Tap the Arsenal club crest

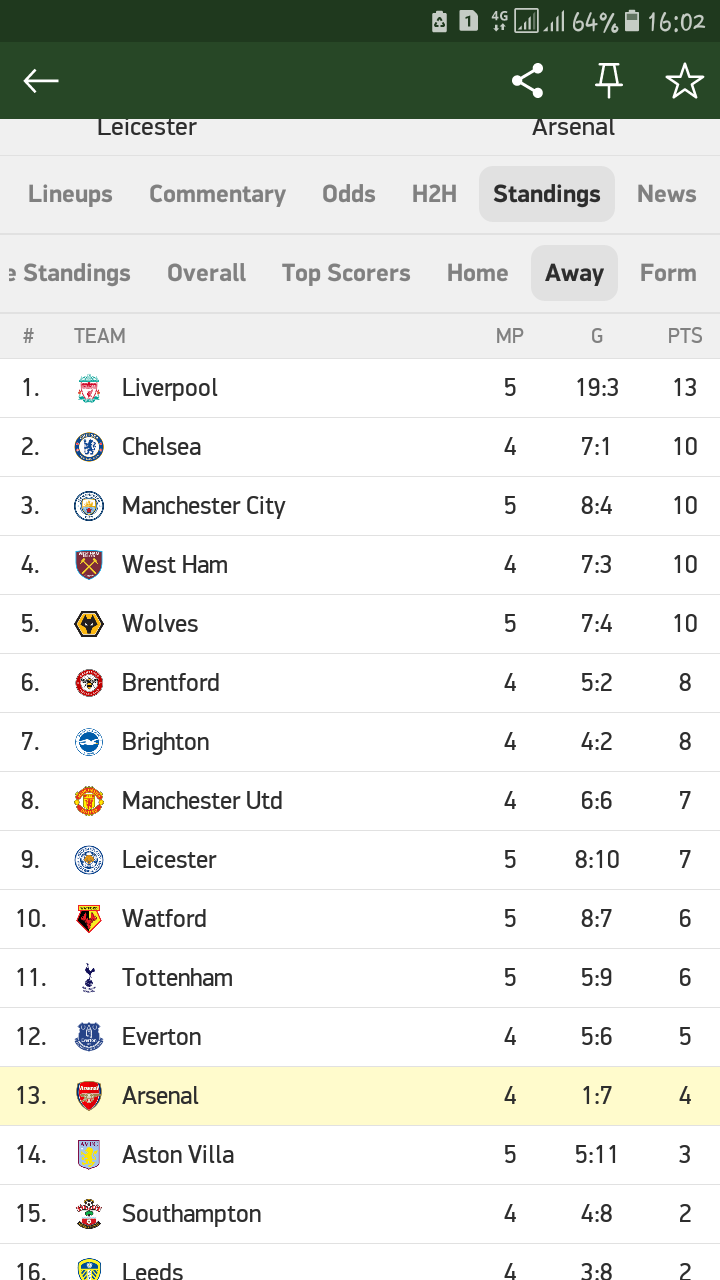point(89,1096)
